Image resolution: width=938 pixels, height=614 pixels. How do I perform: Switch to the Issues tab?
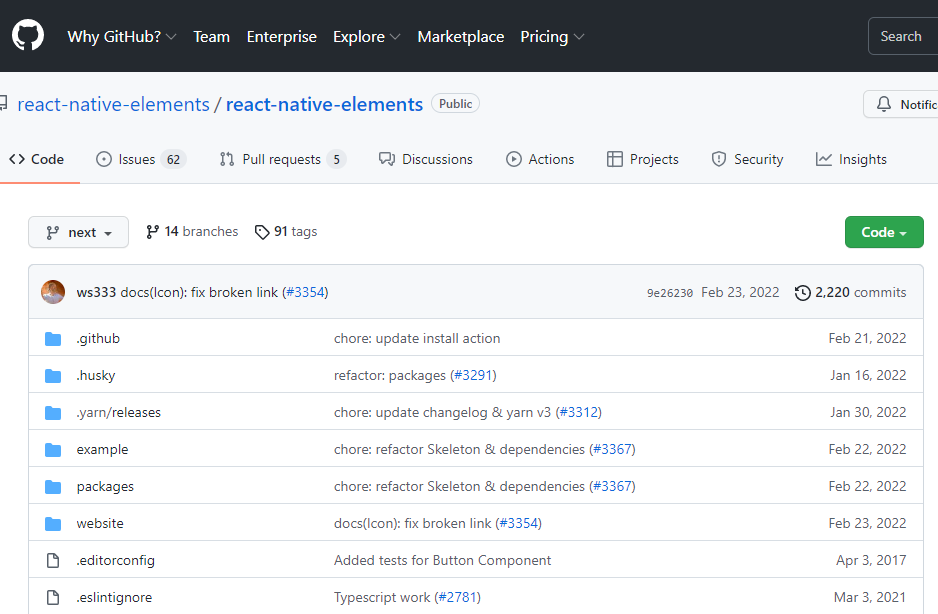[x=141, y=159]
